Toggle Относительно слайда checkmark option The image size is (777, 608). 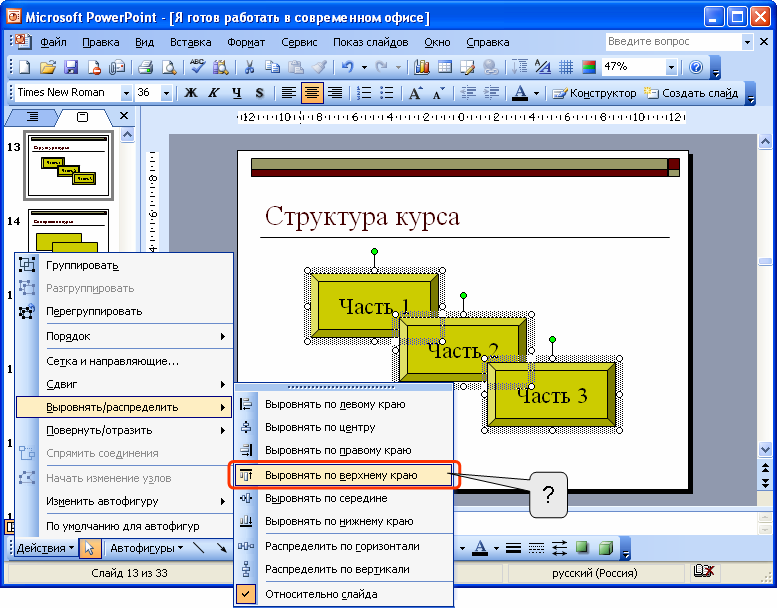[x=344, y=594]
